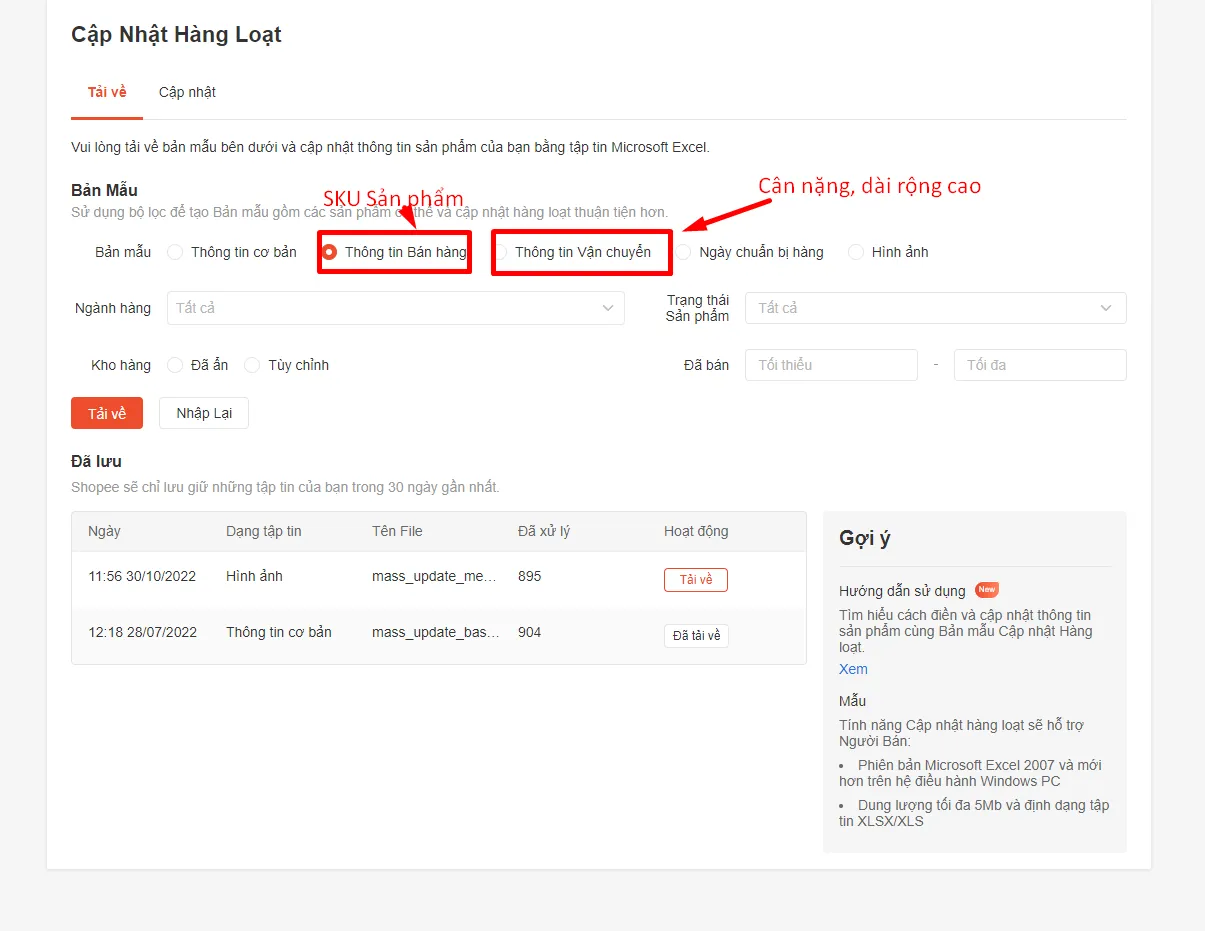This screenshot has height=931, width=1205.
Task: Click the orange Tải về button
Action: pos(107,413)
